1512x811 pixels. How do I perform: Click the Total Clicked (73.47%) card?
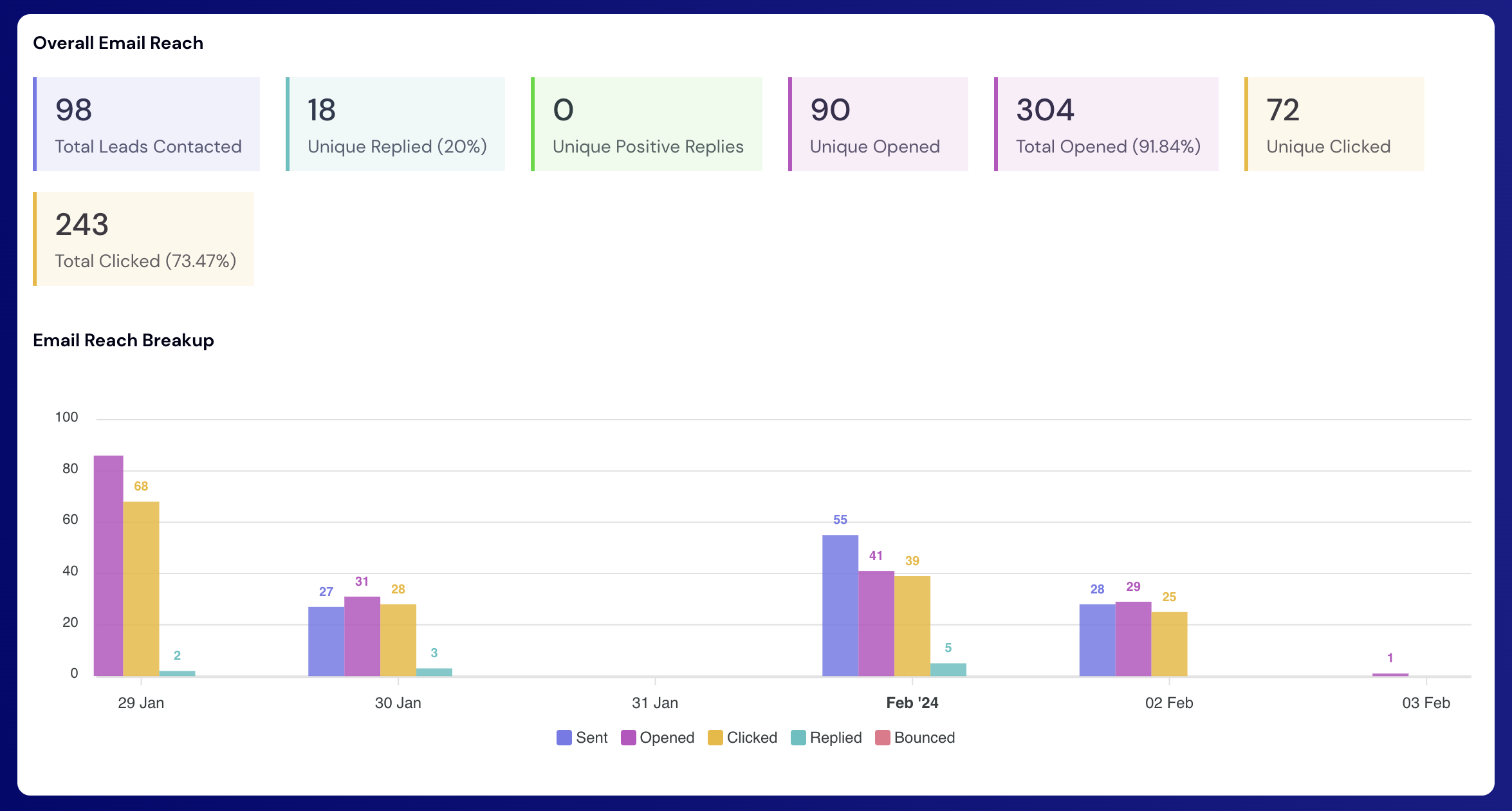coord(144,239)
